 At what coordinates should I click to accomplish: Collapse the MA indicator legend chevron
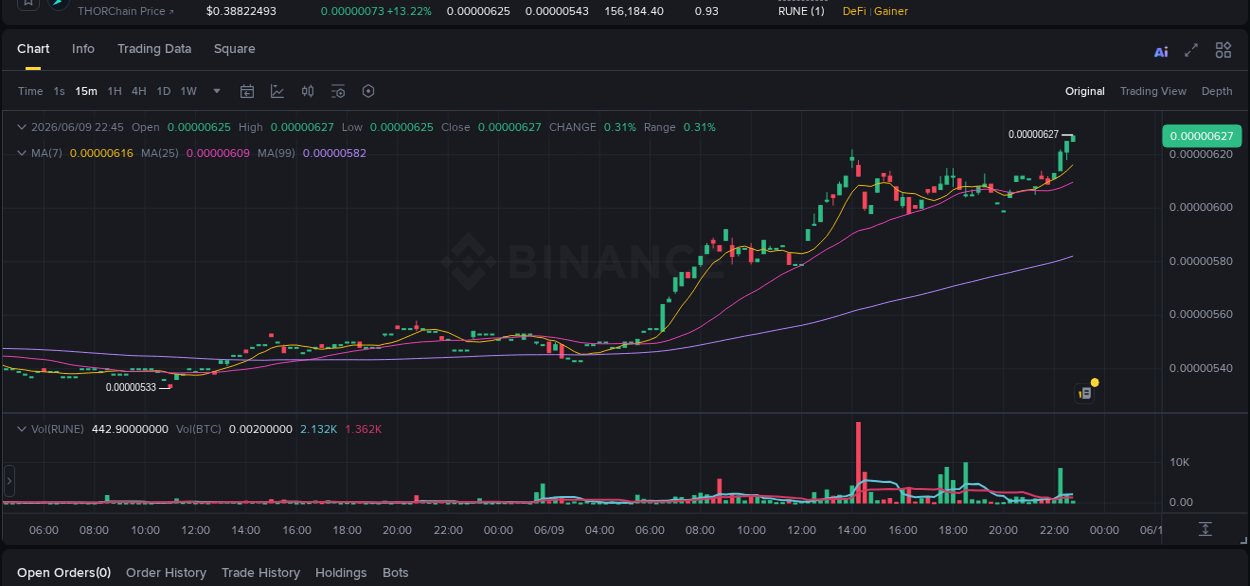pyautogui.click(x=22, y=153)
